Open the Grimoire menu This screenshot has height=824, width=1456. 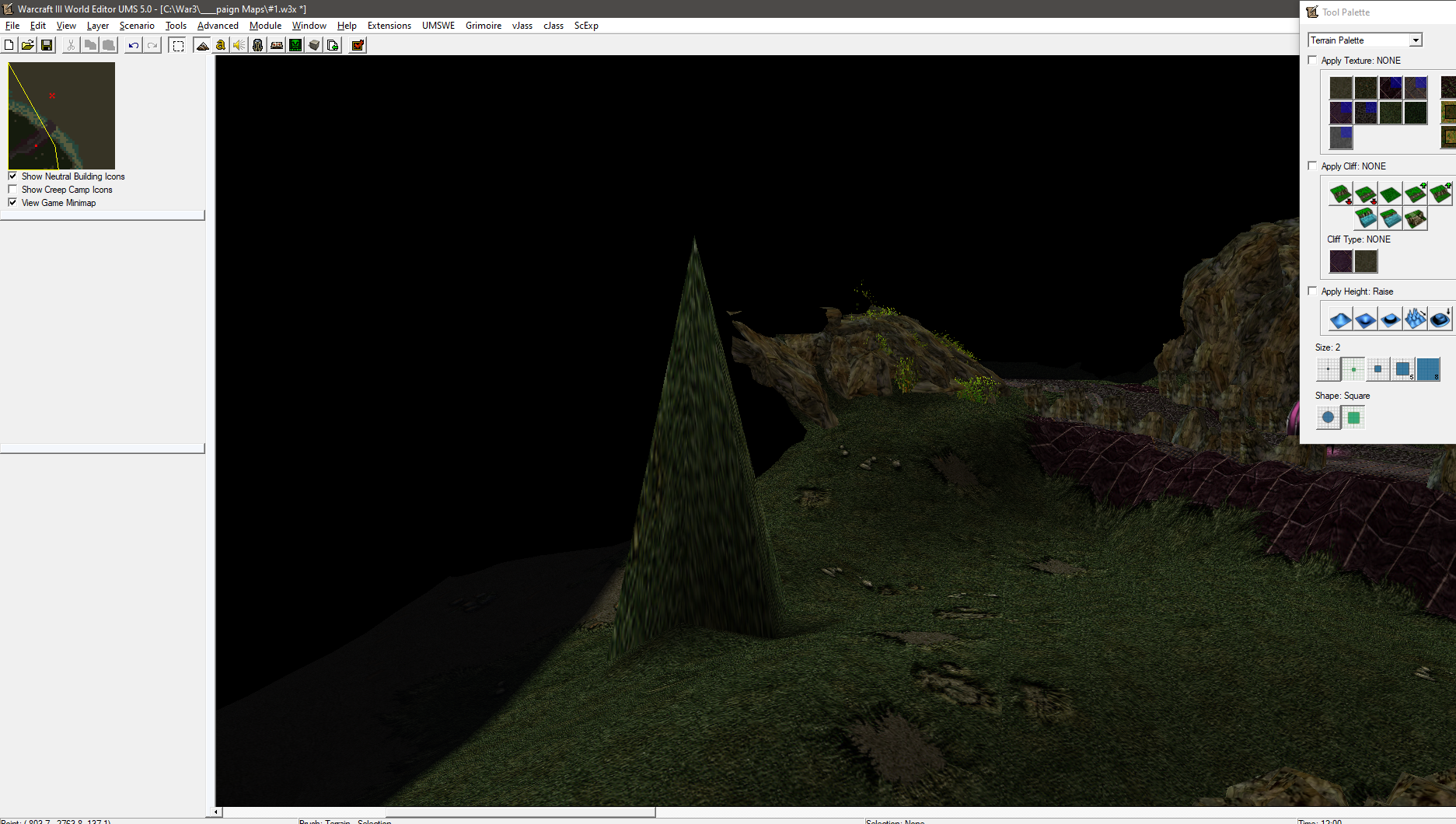click(484, 26)
